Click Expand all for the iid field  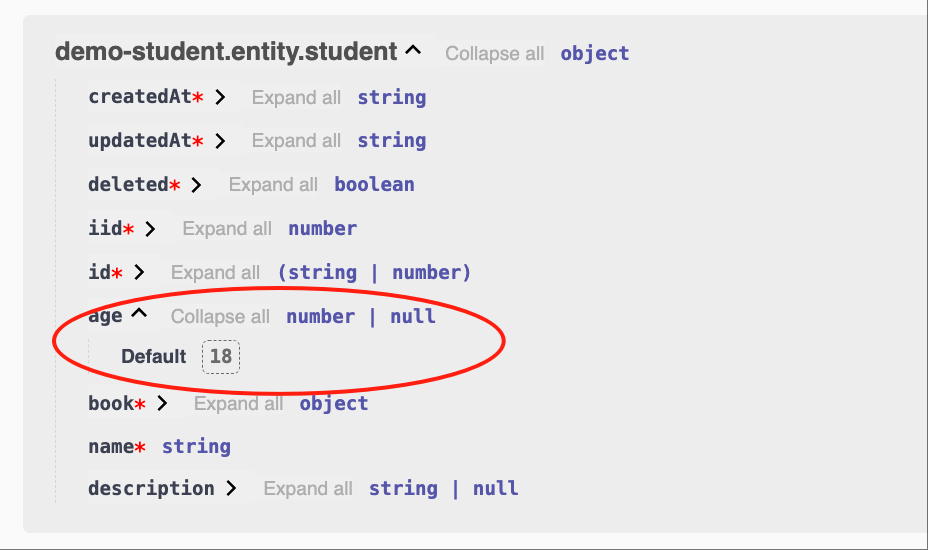tap(227, 229)
